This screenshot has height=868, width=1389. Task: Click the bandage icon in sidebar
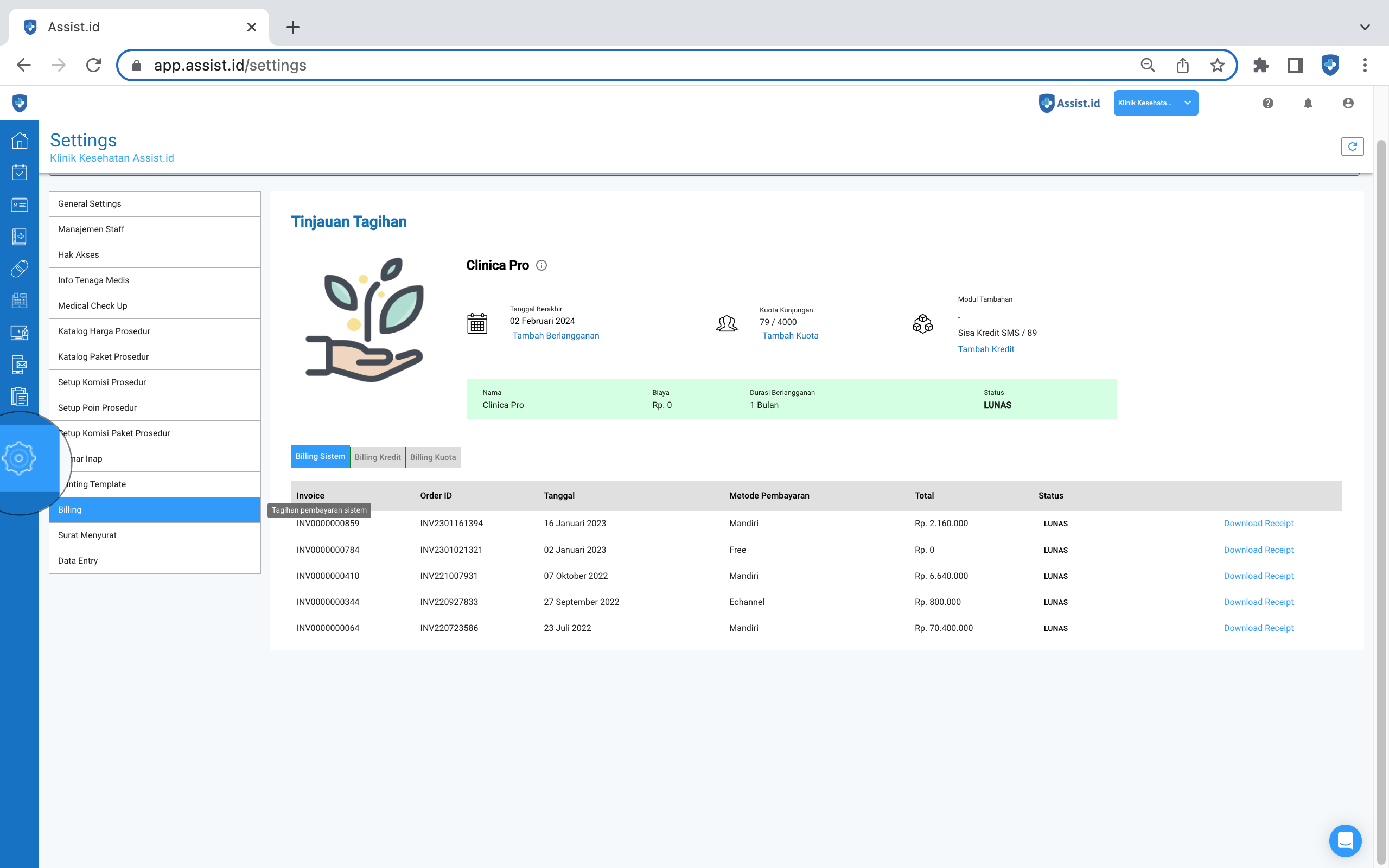click(x=20, y=269)
